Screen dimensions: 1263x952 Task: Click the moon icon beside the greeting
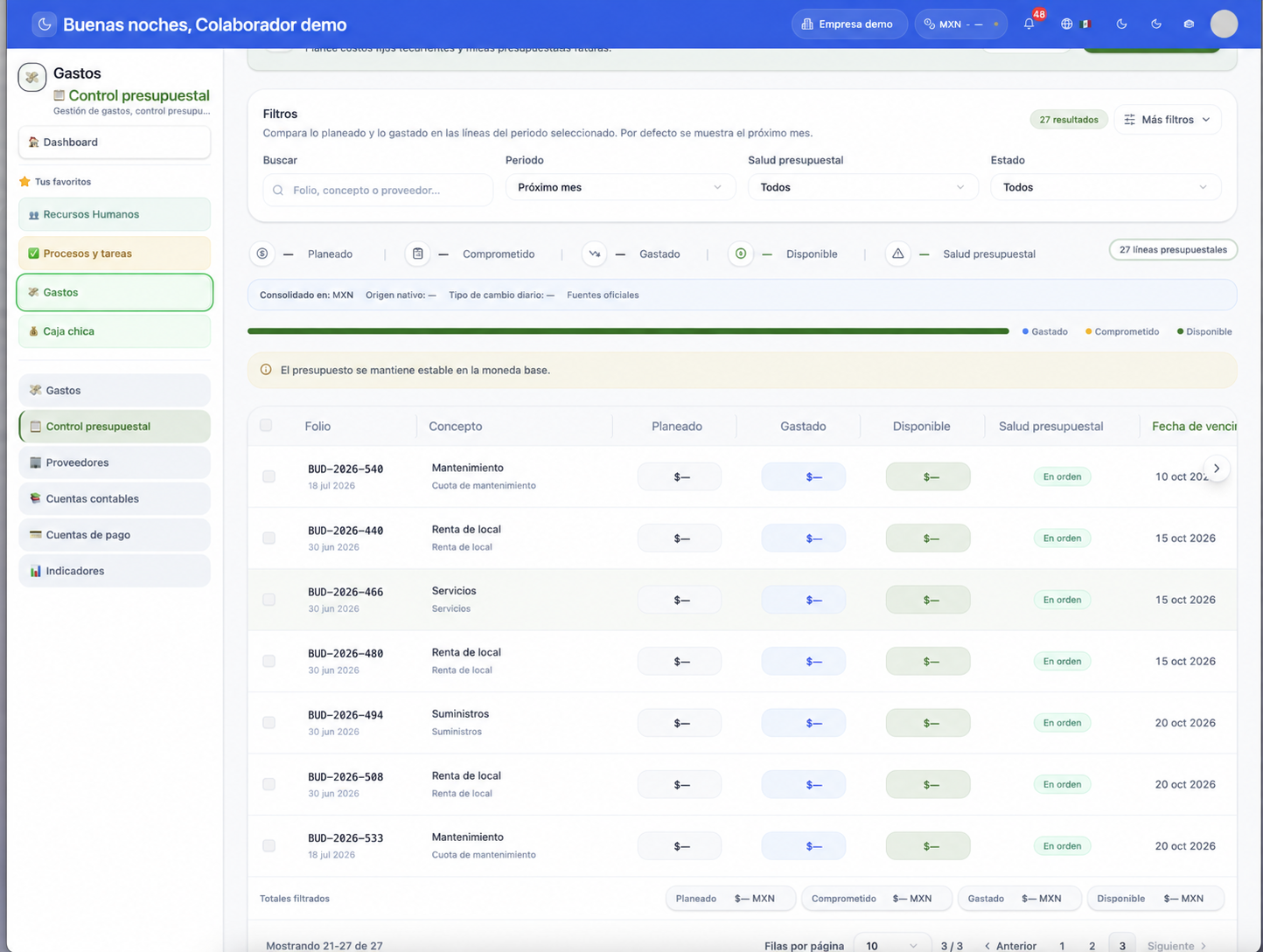pyautogui.click(x=45, y=24)
